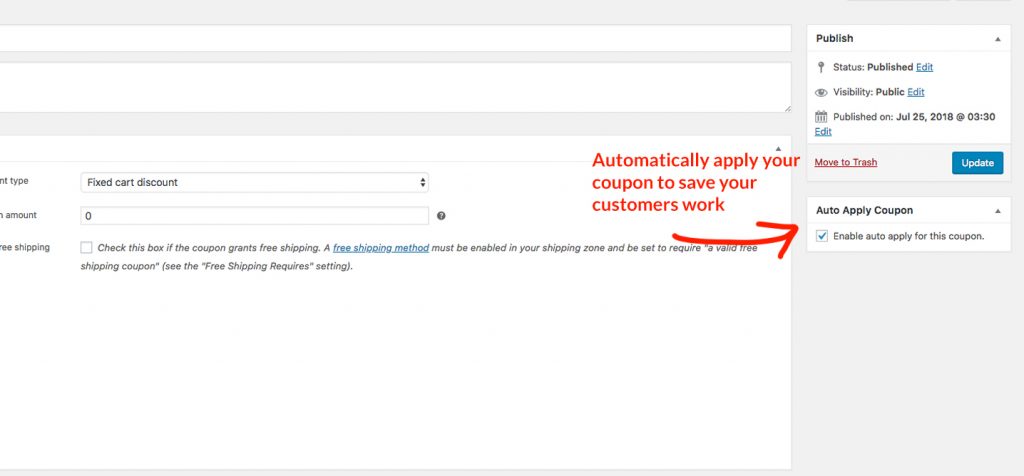This screenshot has width=1024, height=476.
Task: Edit the published date
Action: 822,132
